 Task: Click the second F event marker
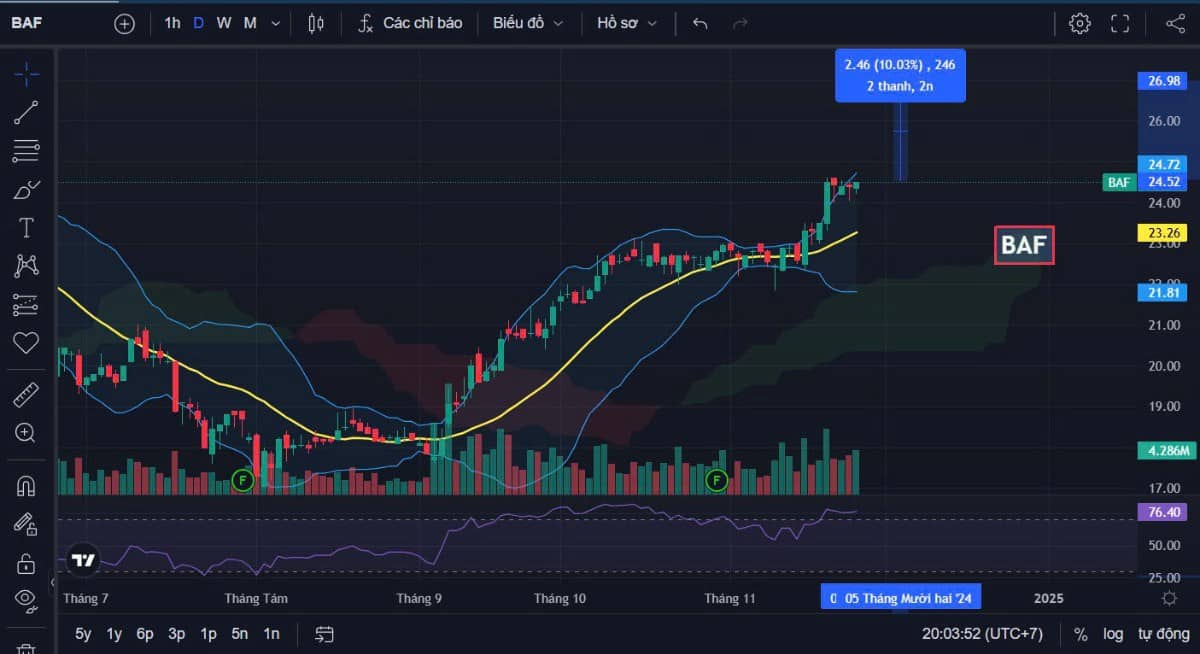[x=716, y=481]
